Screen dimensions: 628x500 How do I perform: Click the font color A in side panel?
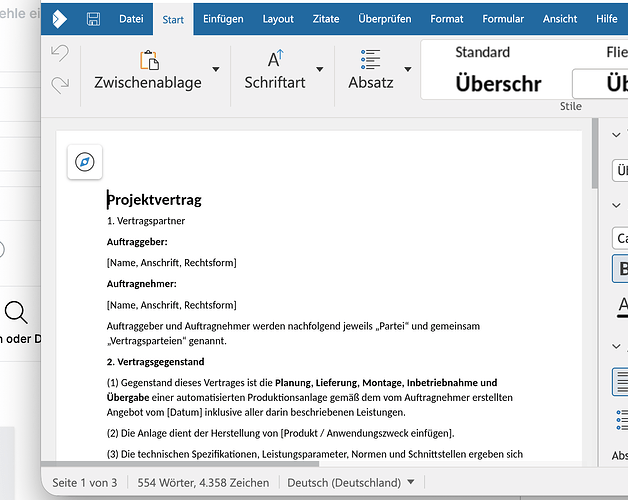pos(623,306)
